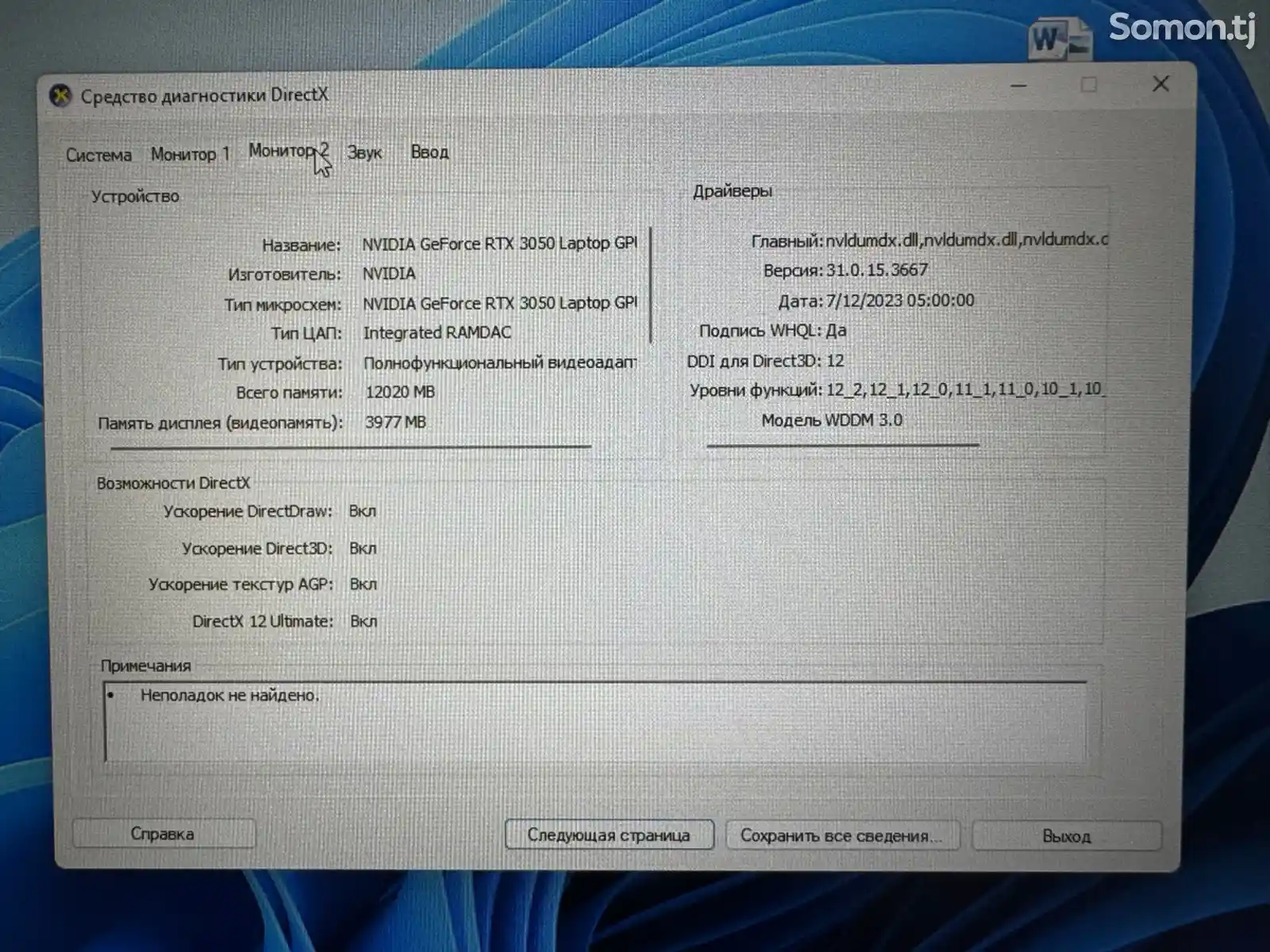Viewport: 1270px width, 952px height.
Task: Click the driver date 7/12/2023 05:00:00
Action: click(900, 301)
